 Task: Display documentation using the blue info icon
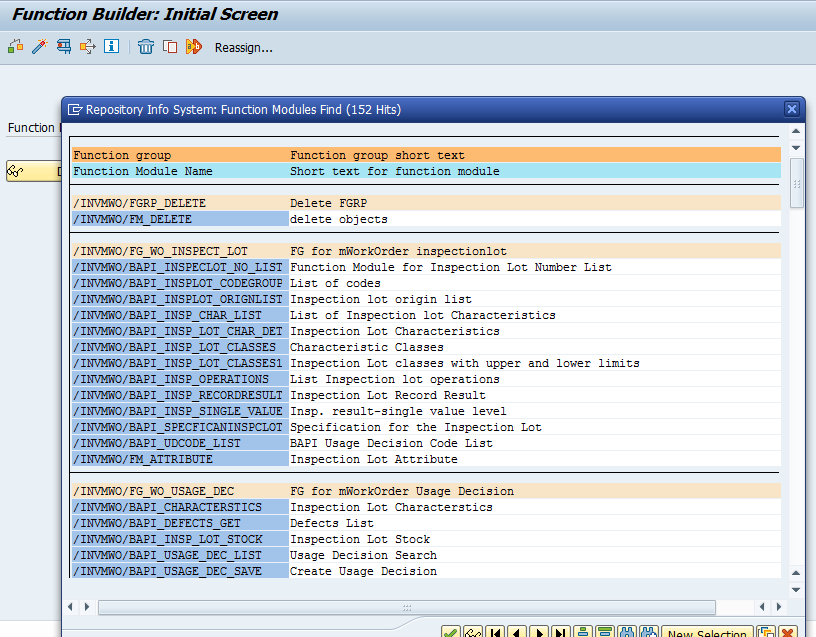coord(110,46)
